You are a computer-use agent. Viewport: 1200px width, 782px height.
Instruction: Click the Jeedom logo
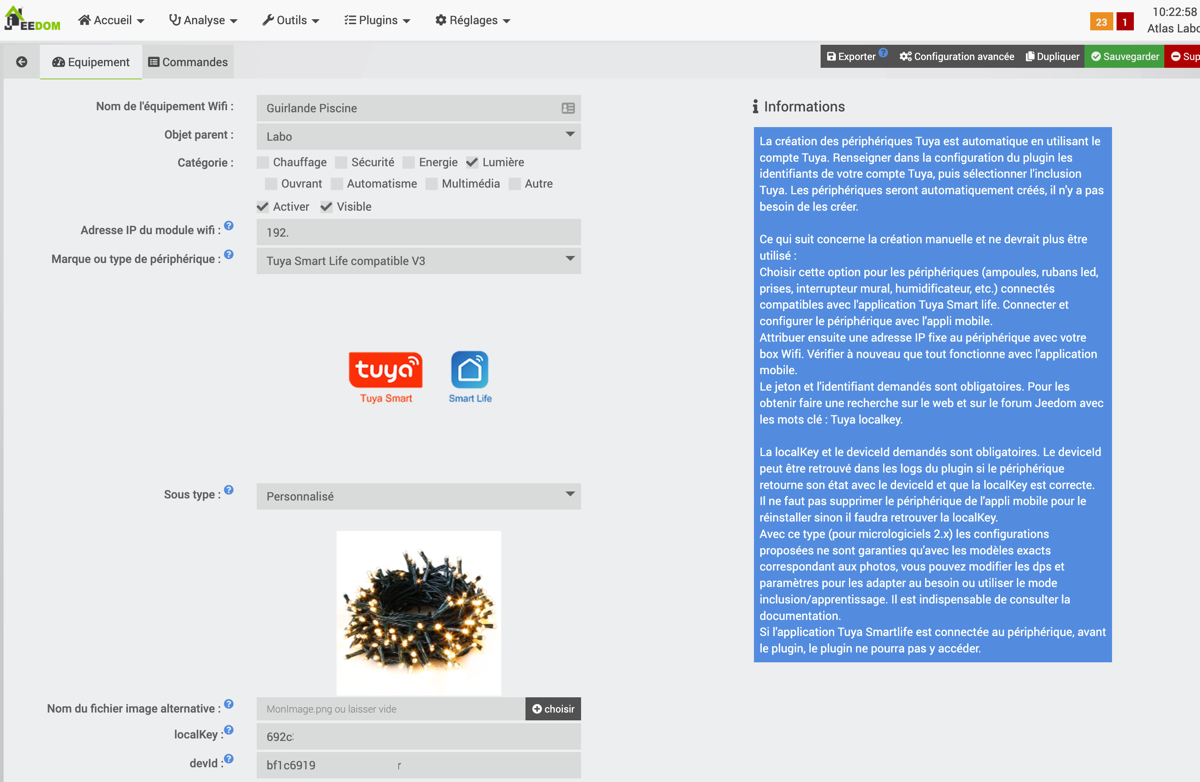(x=32, y=20)
